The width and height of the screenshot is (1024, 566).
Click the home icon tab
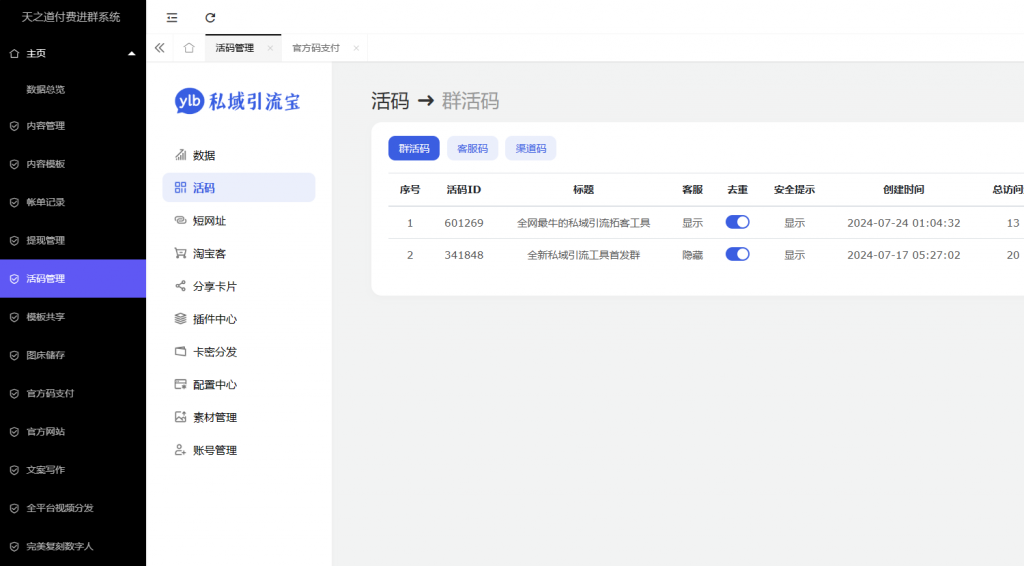(x=189, y=48)
